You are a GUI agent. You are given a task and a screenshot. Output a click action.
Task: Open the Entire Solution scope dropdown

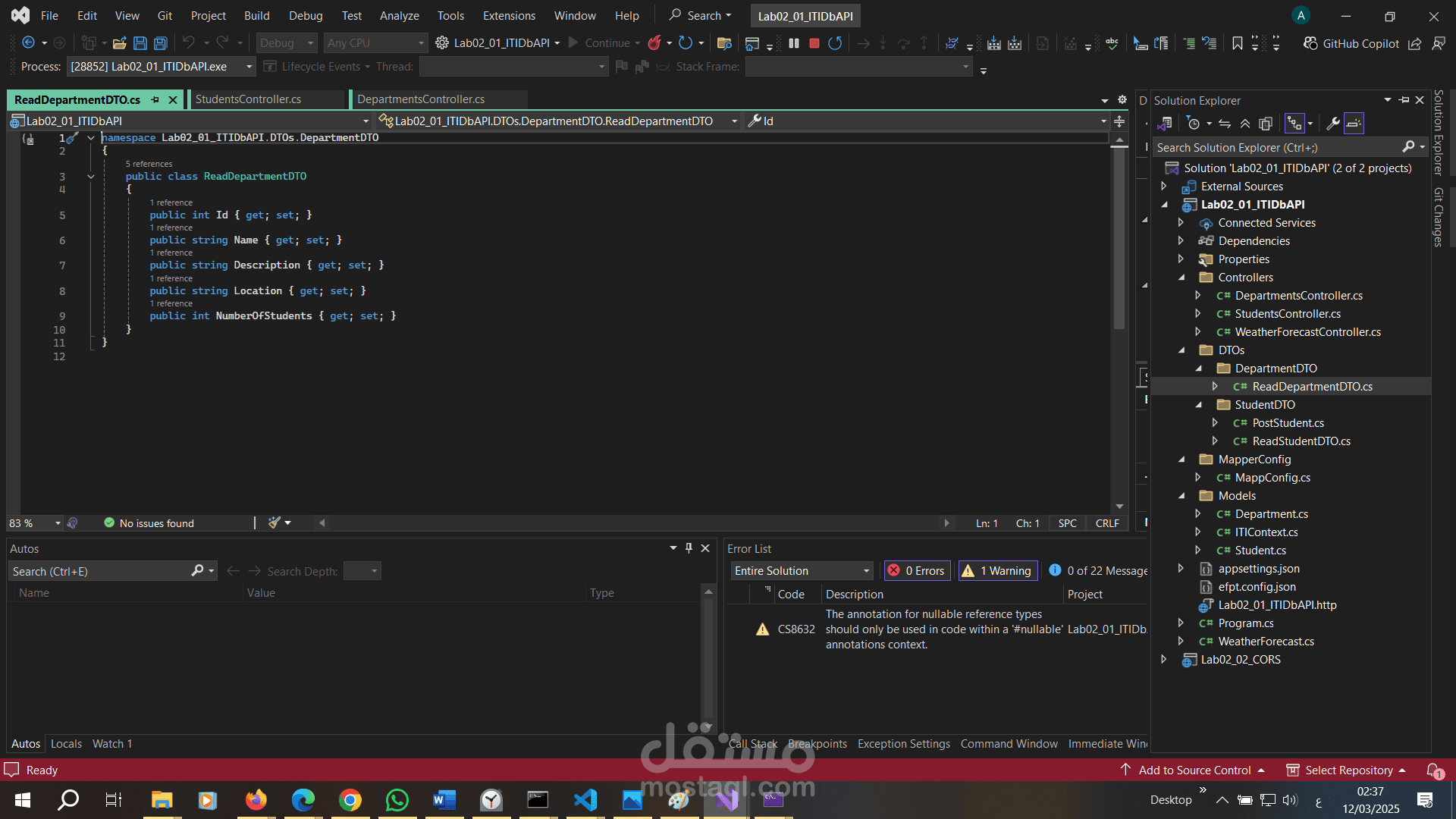point(802,571)
